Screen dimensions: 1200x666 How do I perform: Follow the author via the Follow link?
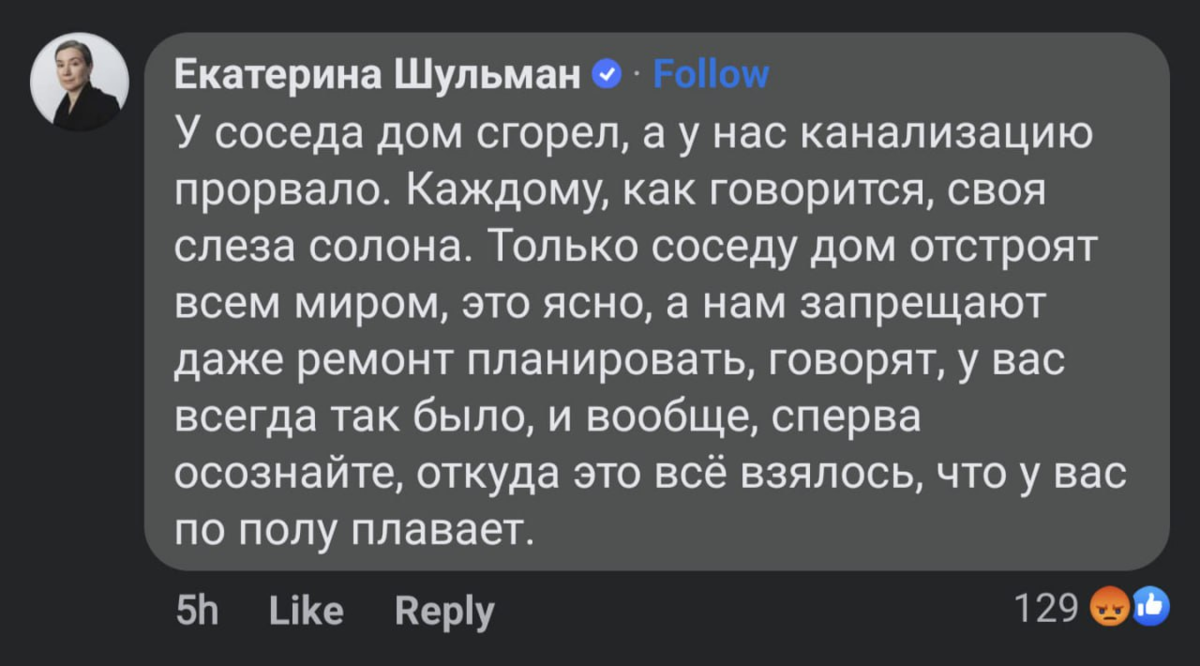click(x=711, y=75)
